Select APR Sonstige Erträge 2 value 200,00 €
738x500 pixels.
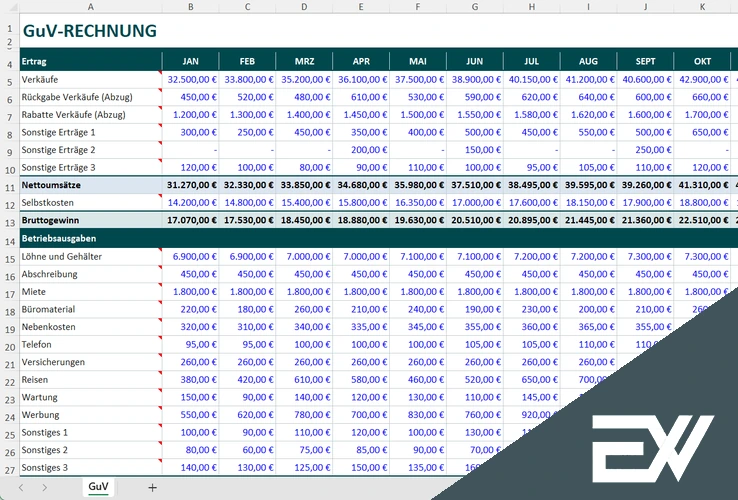click(361, 150)
